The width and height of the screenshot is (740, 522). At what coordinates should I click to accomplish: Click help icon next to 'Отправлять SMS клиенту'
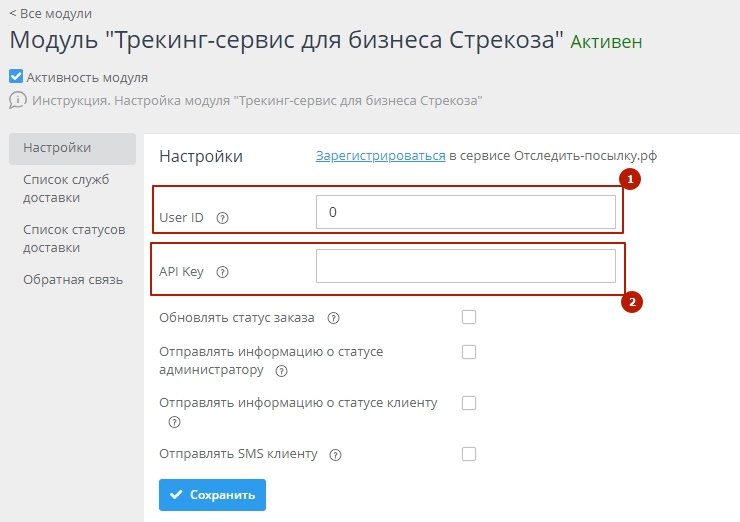point(335,455)
